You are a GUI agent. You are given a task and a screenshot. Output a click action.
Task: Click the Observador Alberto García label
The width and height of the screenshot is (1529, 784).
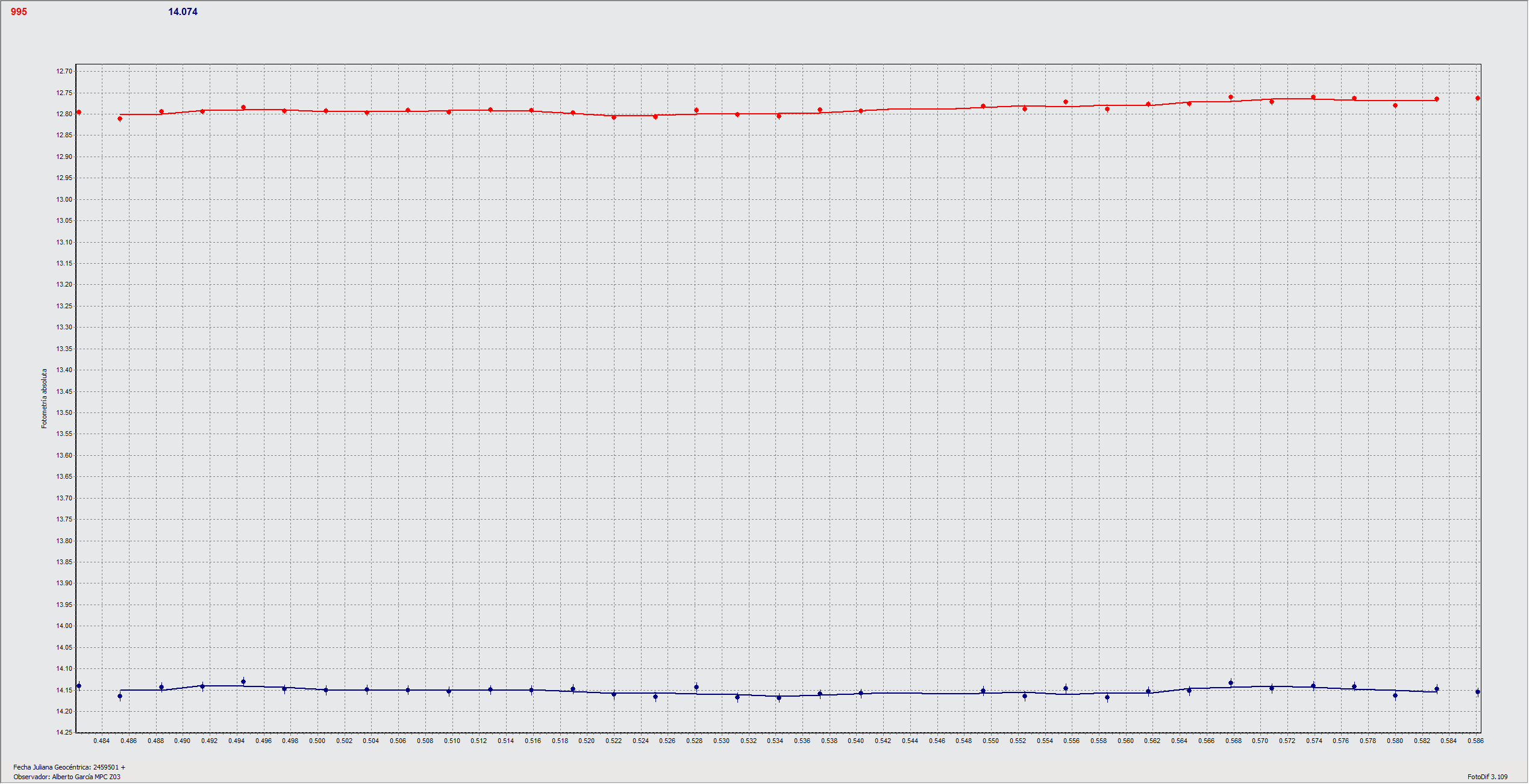(67, 777)
